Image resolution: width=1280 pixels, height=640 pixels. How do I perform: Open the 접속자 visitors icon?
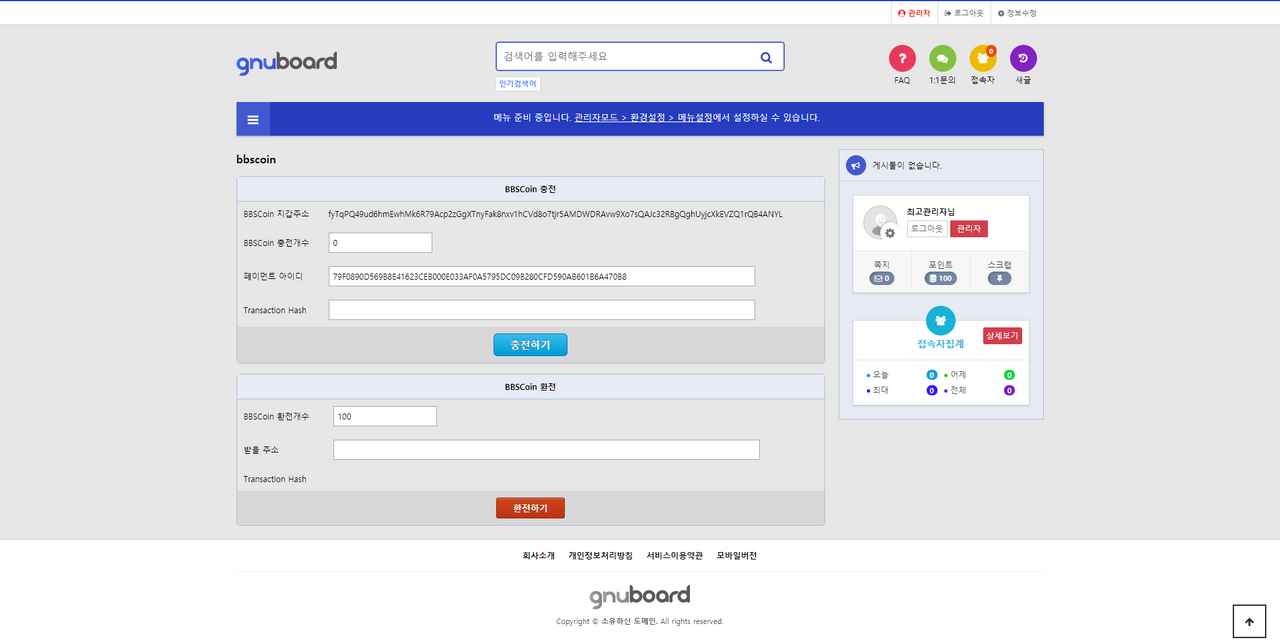pos(983,58)
